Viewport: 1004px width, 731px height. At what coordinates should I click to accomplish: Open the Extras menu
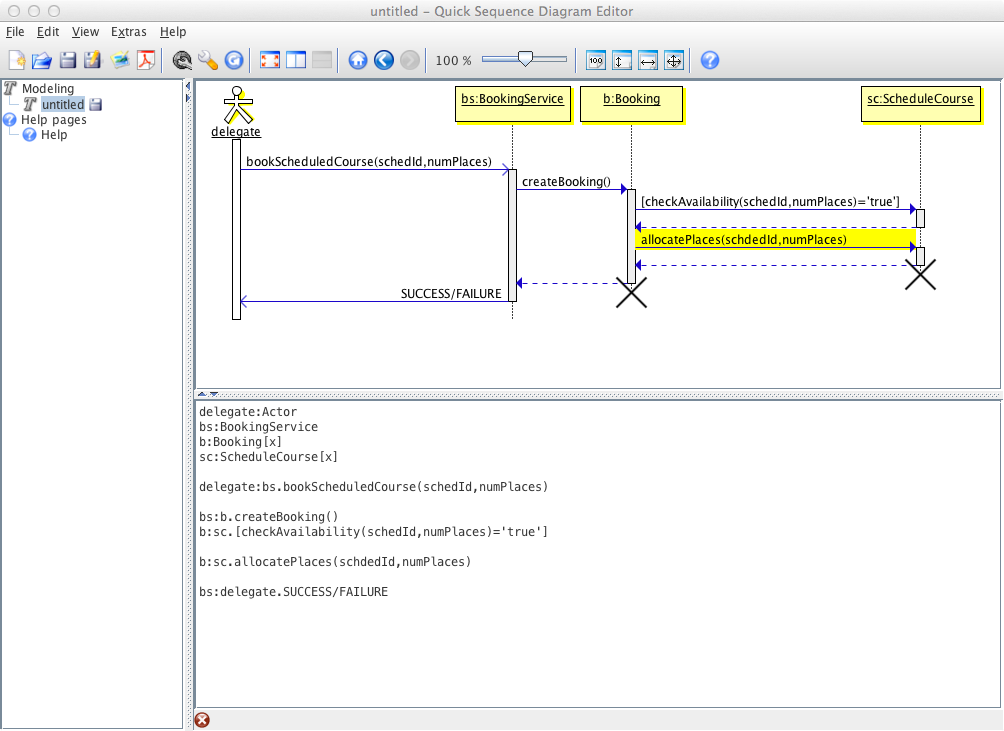pyautogui.click(x=129, y=32)
